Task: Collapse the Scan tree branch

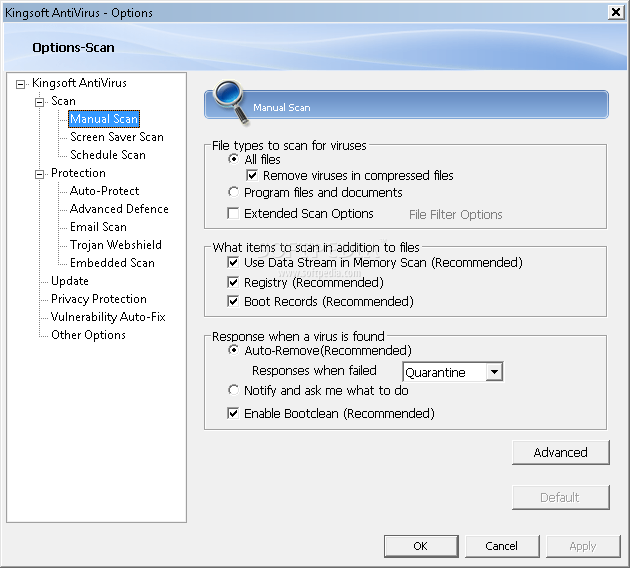Action: (39, 102)
